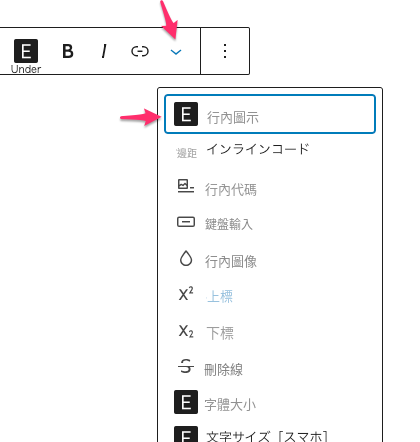Choose the highlighted 行內圖示 menu entry
The width and height of the screenshot is (420, 442).
tap(270, 114)
